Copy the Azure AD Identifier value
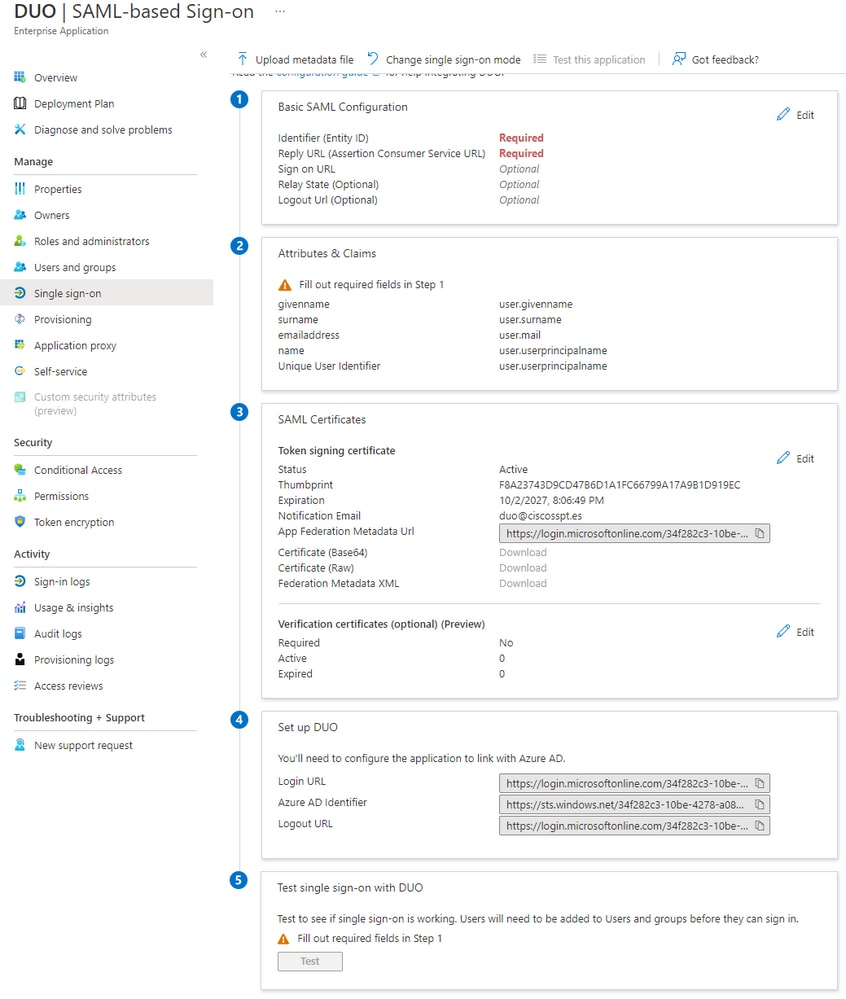Viewport: 846px width, 999px height. pos(759,805)
